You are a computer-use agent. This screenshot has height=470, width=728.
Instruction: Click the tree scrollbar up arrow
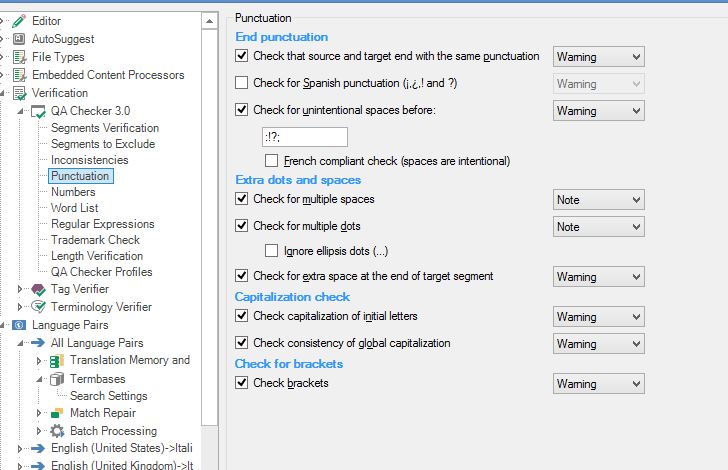pyautogui.click(x=209, y=21)
